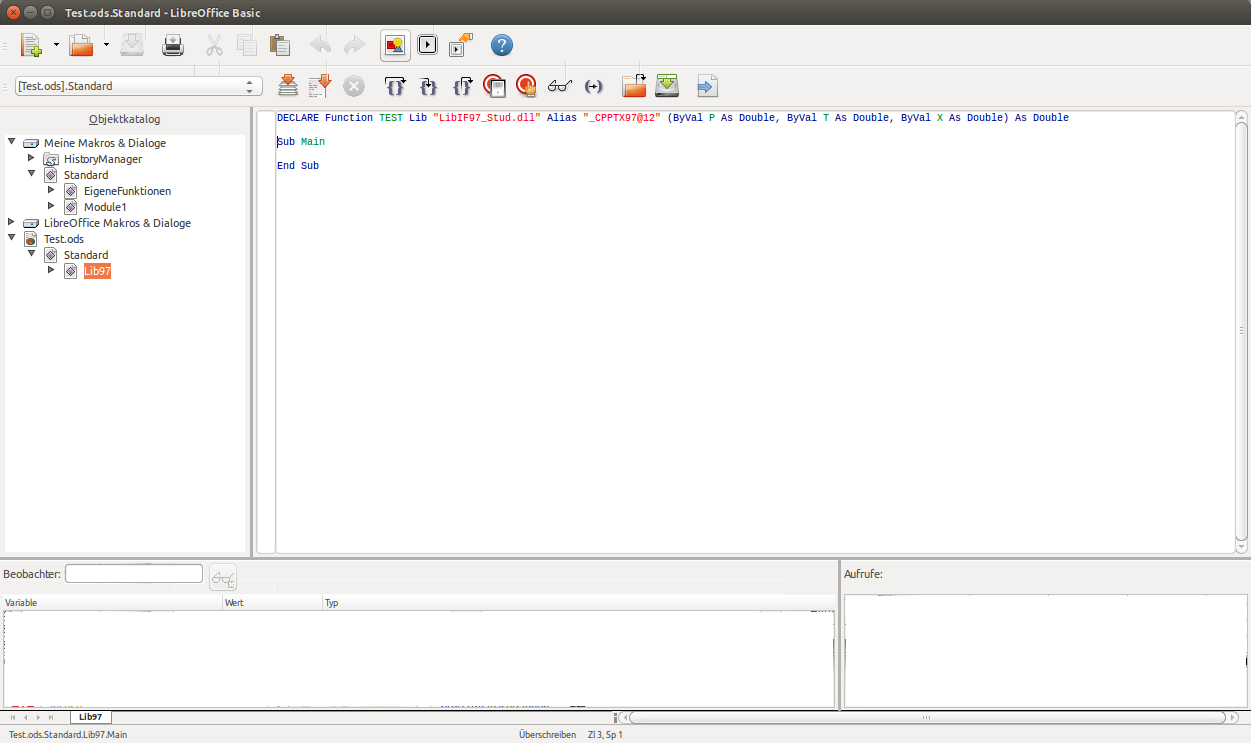The image size is (1251, 743).
Task: Click the editor's horizontal scrollbar
Action: (926, 717)
